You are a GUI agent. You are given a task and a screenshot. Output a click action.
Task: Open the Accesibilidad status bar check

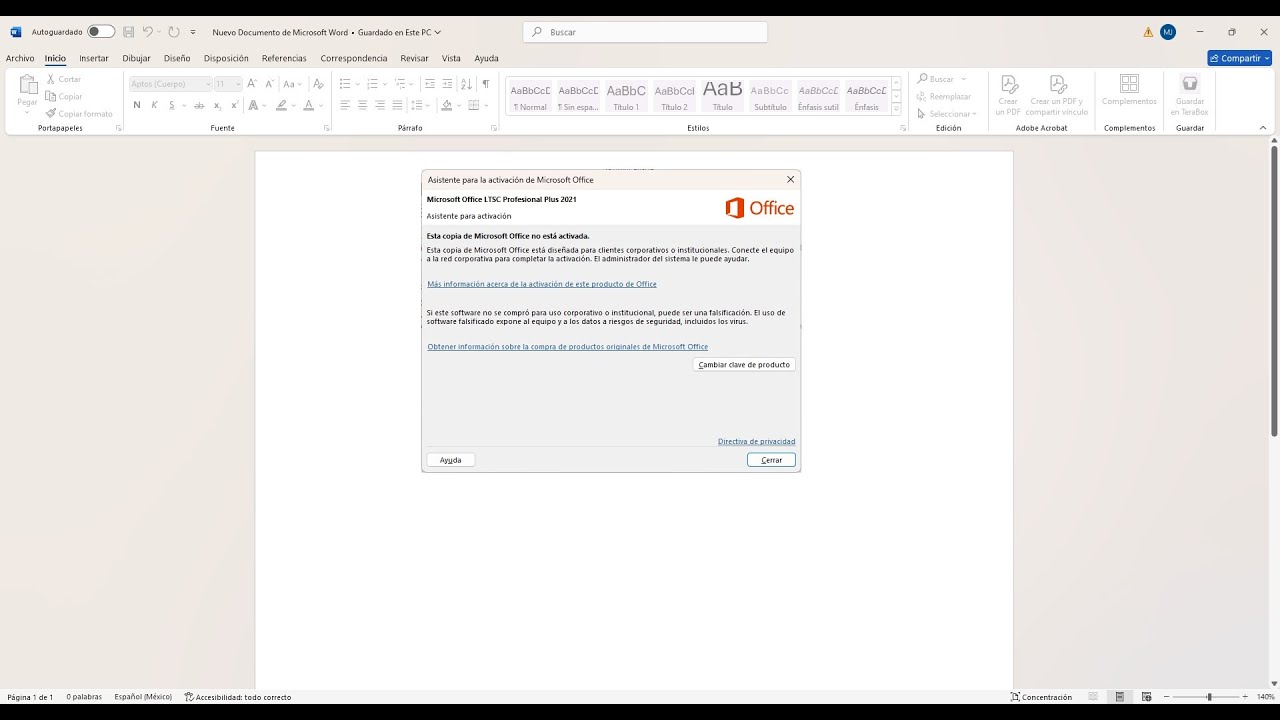pos(238,697)
